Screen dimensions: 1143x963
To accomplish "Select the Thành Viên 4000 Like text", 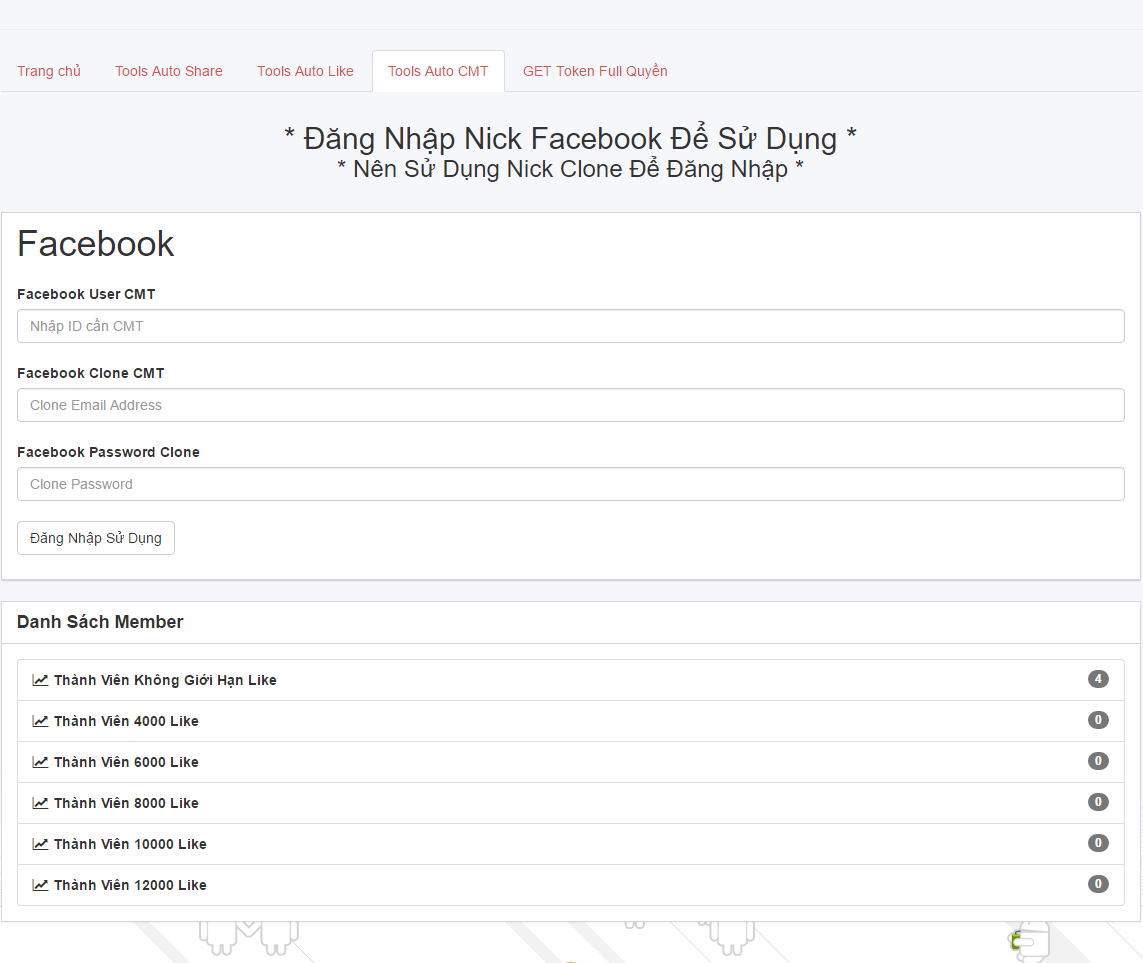I will tap(126, 721).
